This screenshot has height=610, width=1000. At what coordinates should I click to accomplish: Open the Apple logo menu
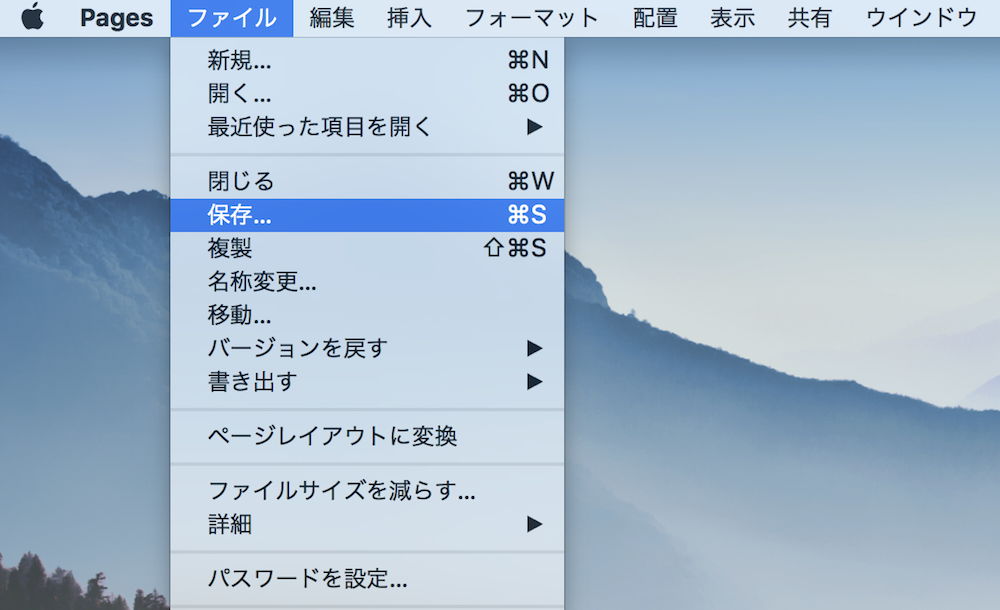pyautogui.click(x=33, y=17)
